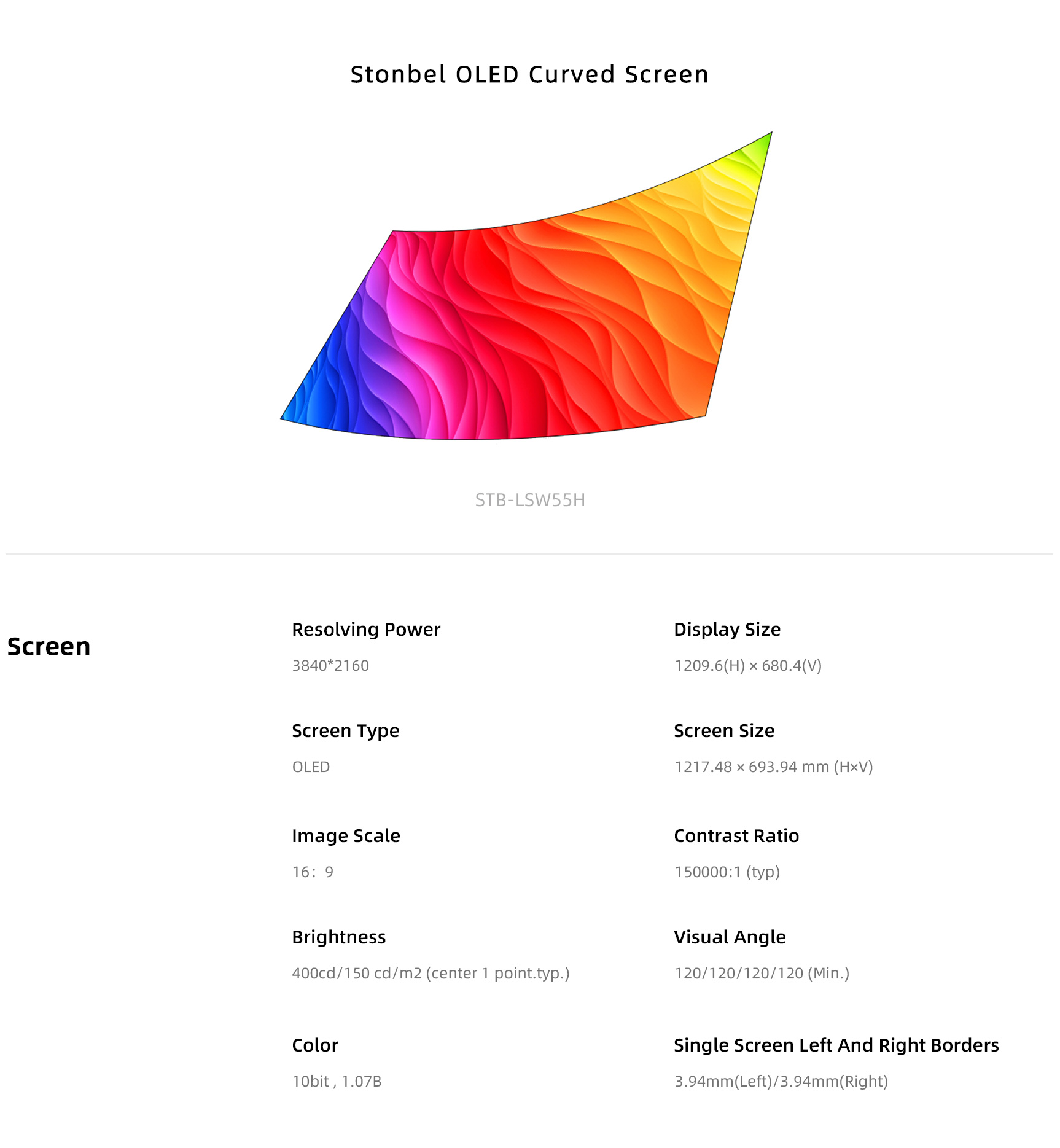
Task: Select the 150000:1 (typ) value
Action: (x=727, y=872)
